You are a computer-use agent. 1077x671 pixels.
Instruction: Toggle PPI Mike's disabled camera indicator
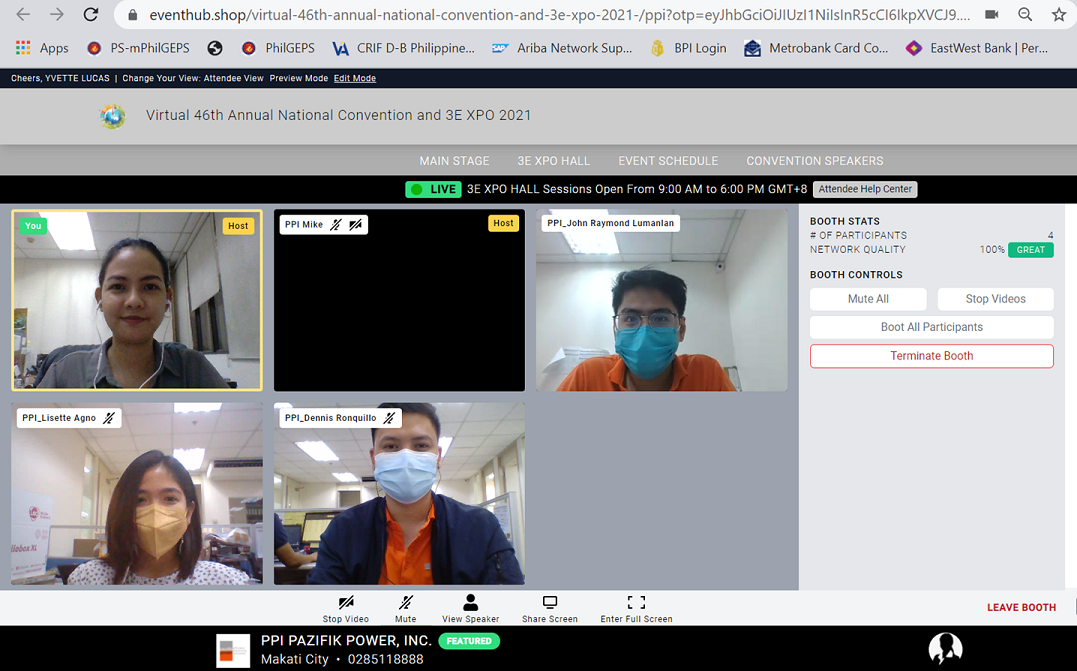355,225
